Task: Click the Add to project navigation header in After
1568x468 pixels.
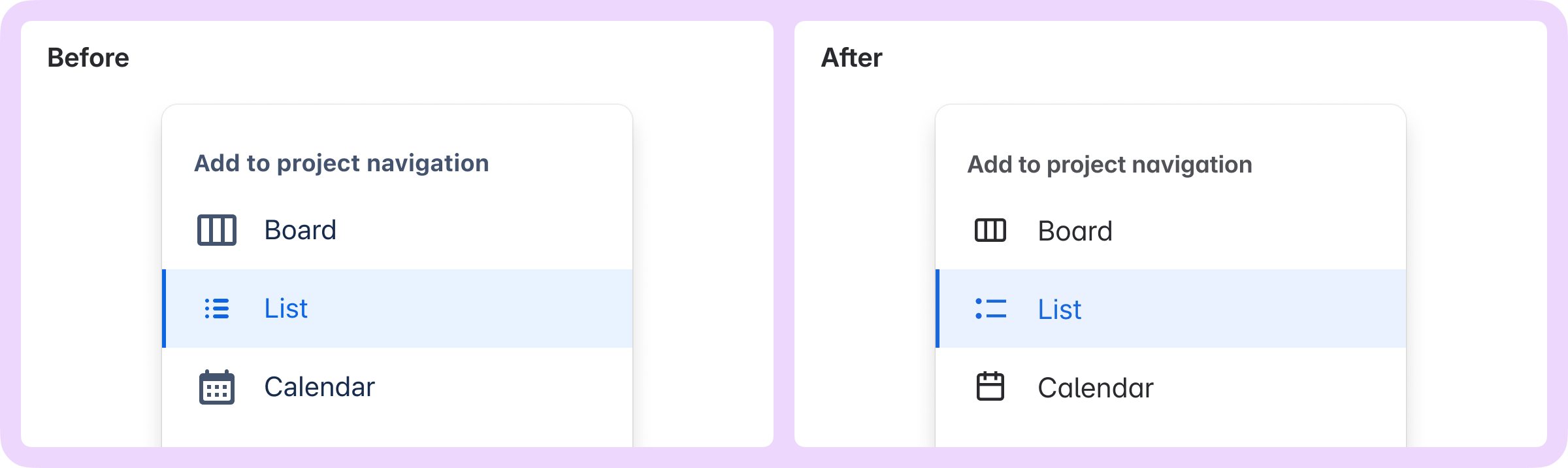Action: click(x=1109, y=165)
